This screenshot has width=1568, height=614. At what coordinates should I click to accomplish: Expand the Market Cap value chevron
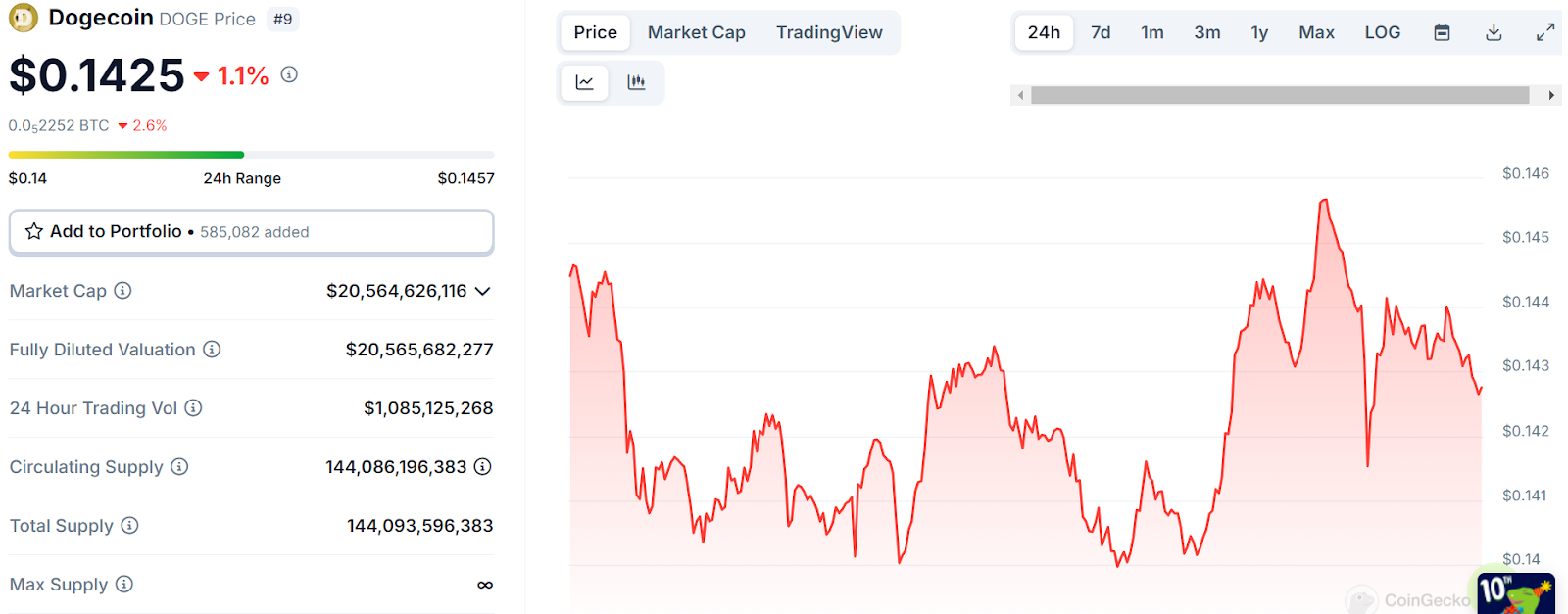482,291
